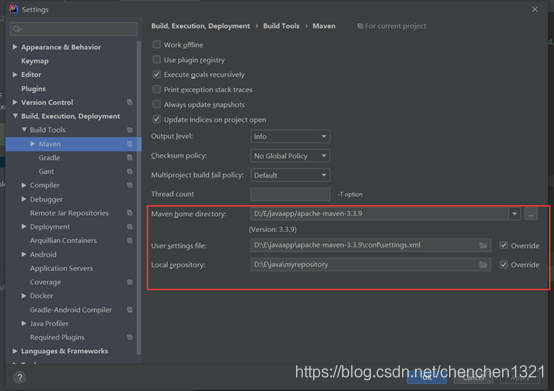Expand the Maven sub-settings arrow
The height and width of the screenshot is (391, 554).
click(33, 144)
